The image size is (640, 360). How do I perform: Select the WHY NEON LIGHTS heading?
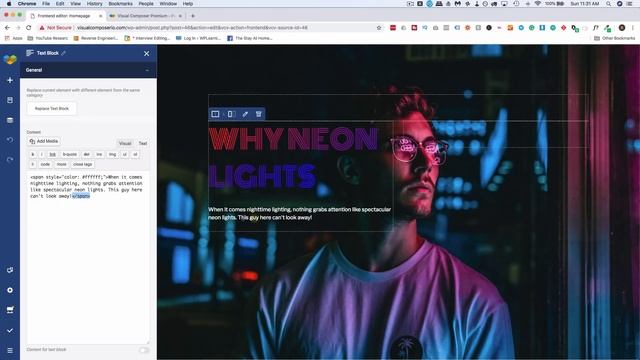point(293,157)
